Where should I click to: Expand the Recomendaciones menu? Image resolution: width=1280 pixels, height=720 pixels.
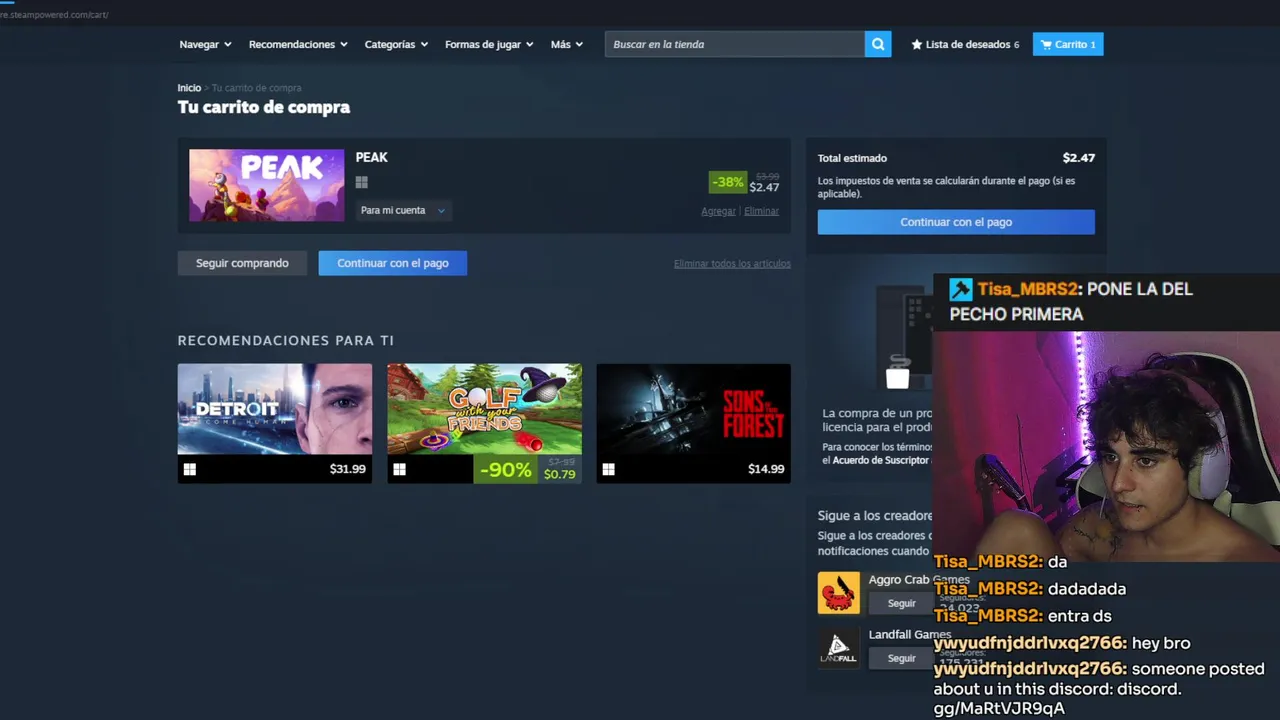click(298, 44)
